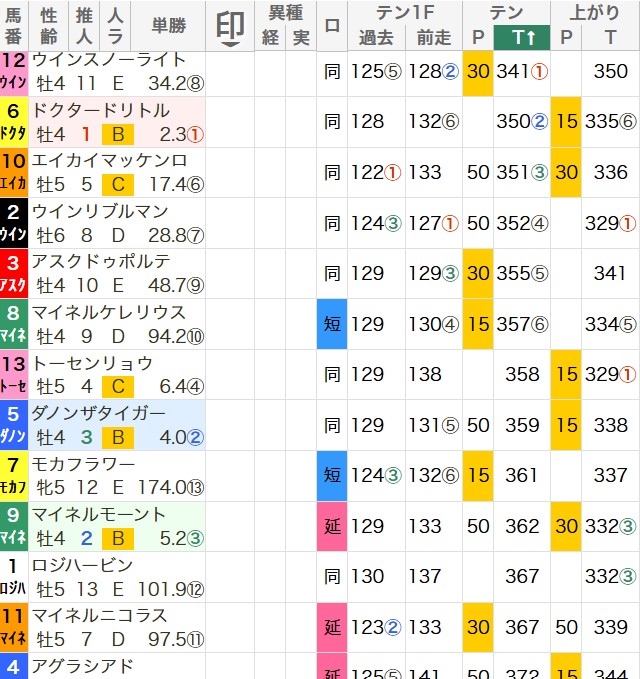Open horse アスクドゥポルテ
Image resolution: width=640 pixels, height=679 pixels.
101,262
